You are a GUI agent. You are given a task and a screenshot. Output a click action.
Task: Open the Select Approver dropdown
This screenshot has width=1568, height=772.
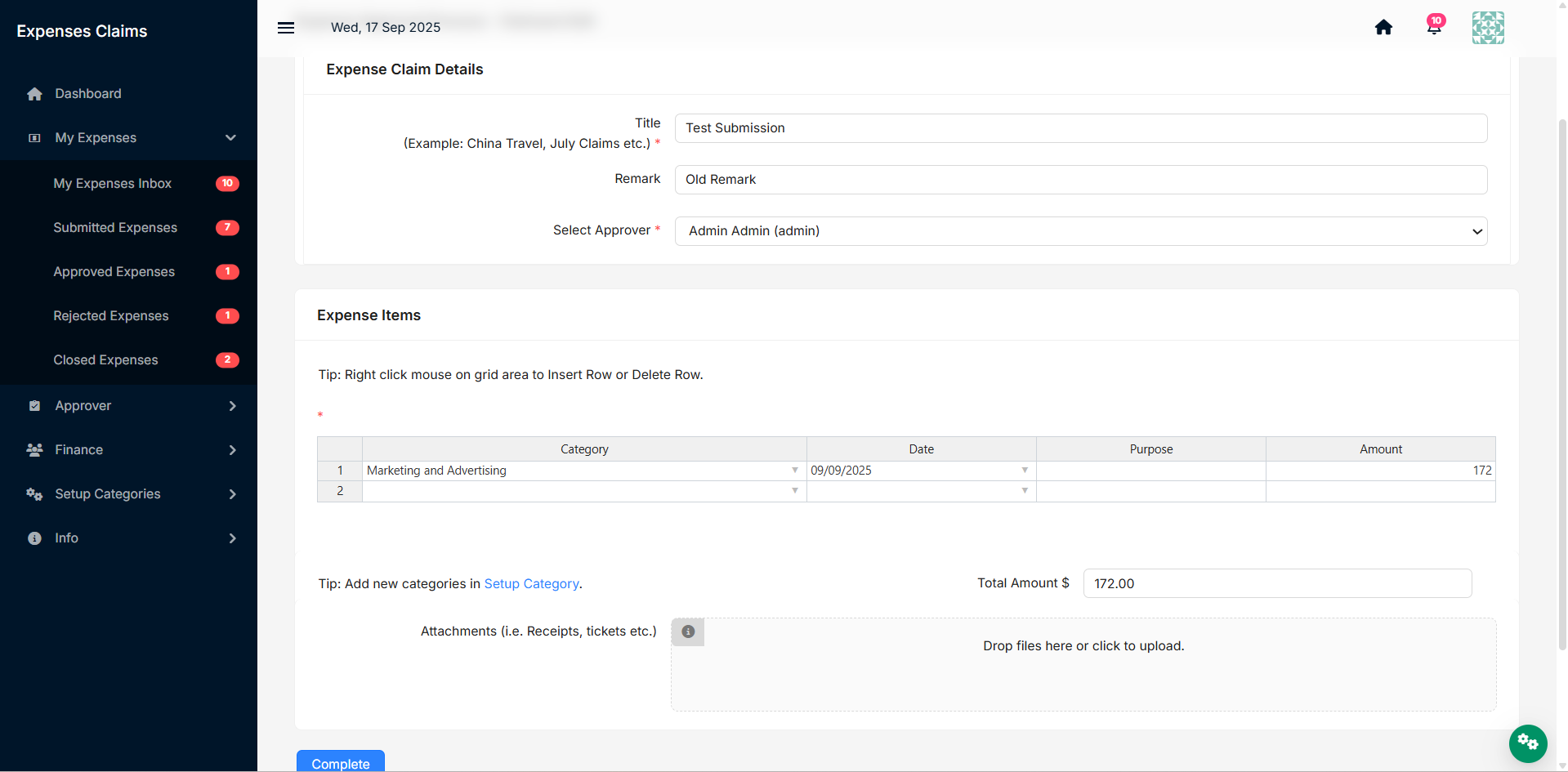pyautogui.click(x=1081, y=231)
